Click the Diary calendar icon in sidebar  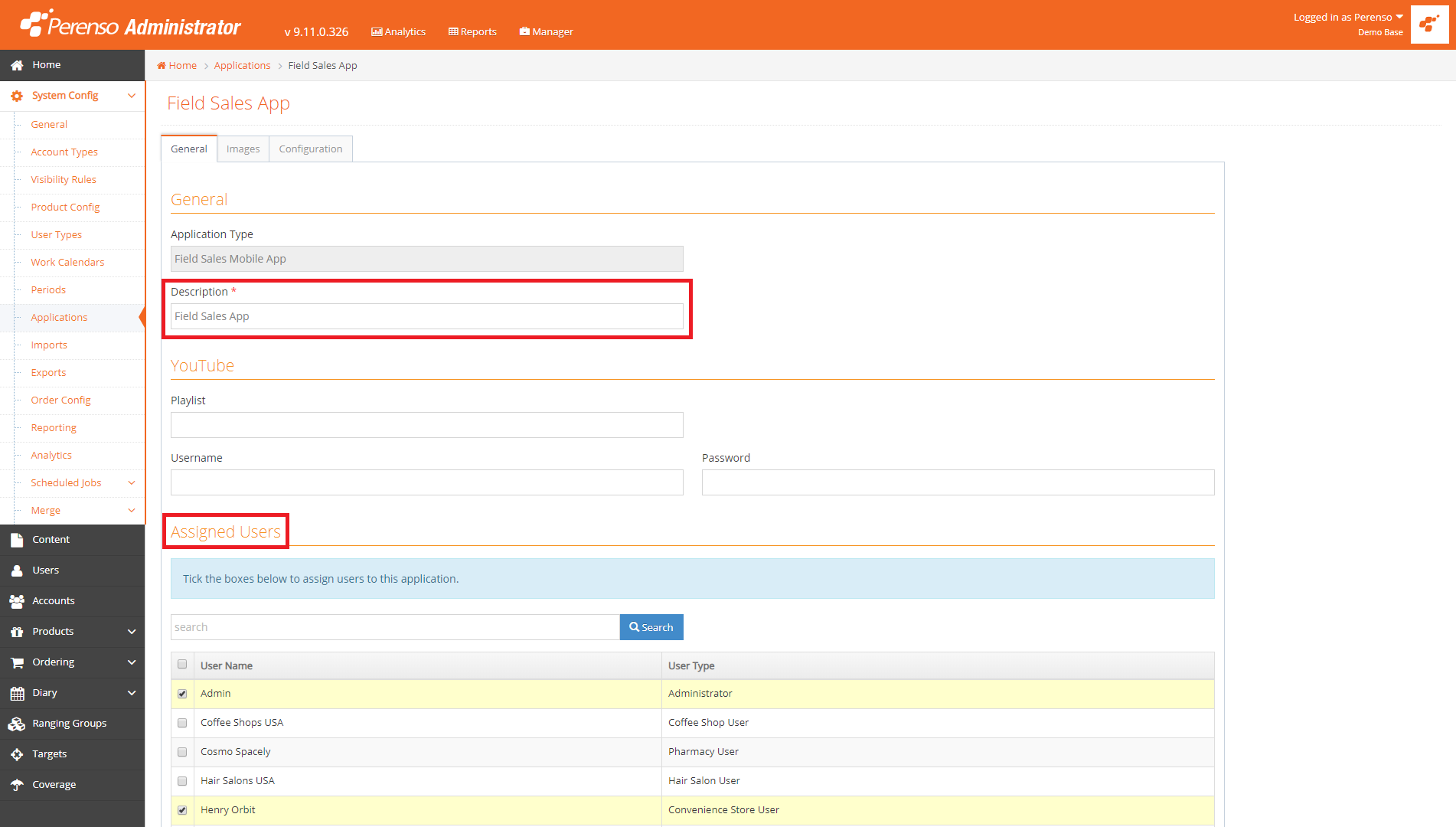[17, 693]
